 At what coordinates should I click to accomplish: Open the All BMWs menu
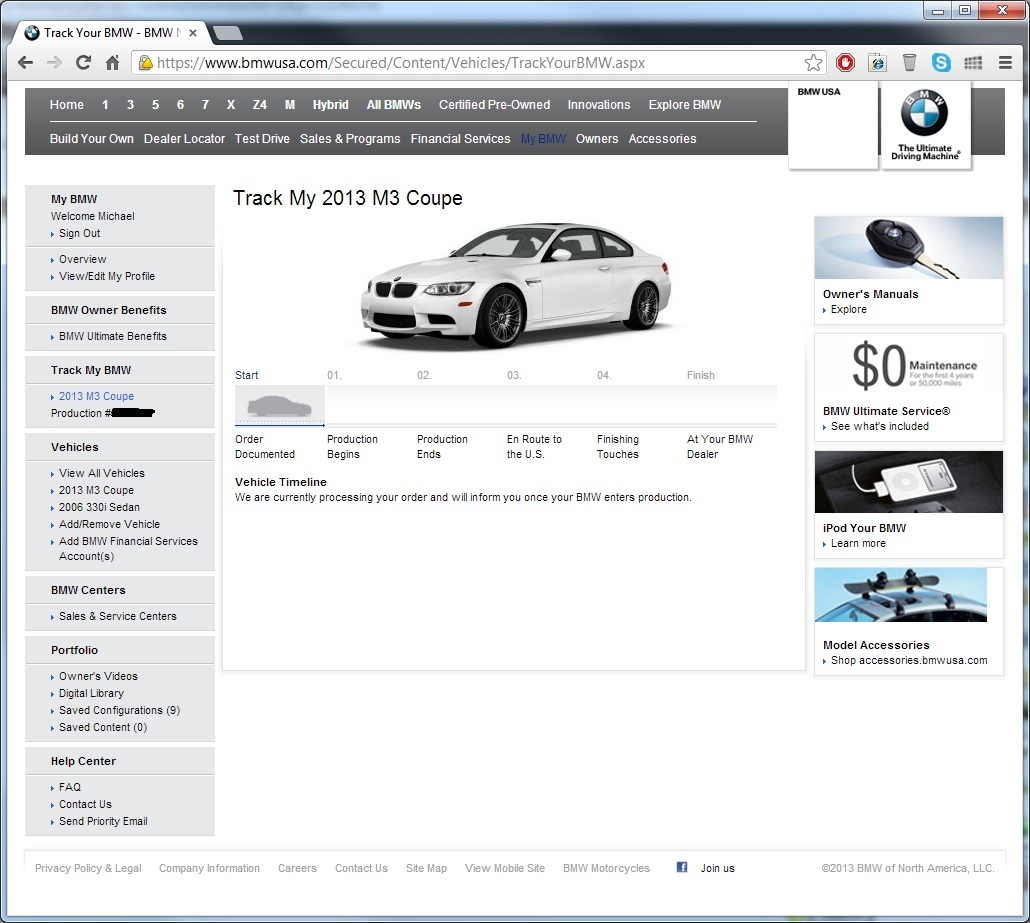point(393,104)
